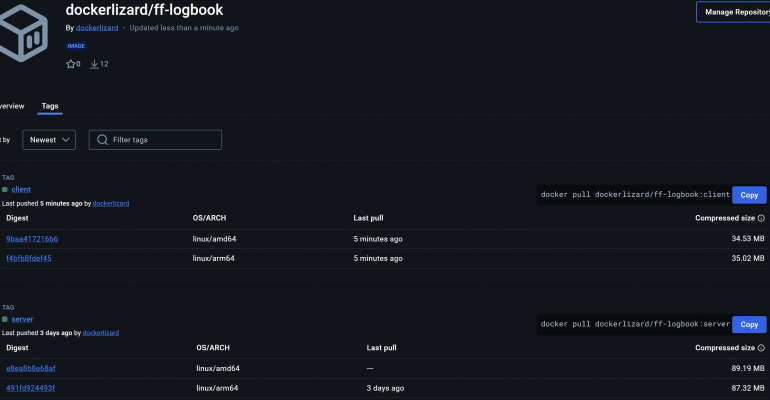The image size is (770, 400).
Task: Open digest 491fd924493f
Action: 30,388
